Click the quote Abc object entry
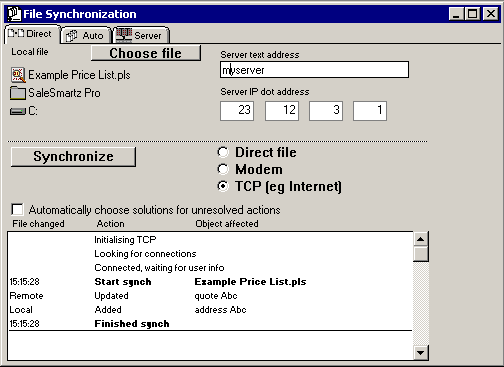 [x=216, y=296]
